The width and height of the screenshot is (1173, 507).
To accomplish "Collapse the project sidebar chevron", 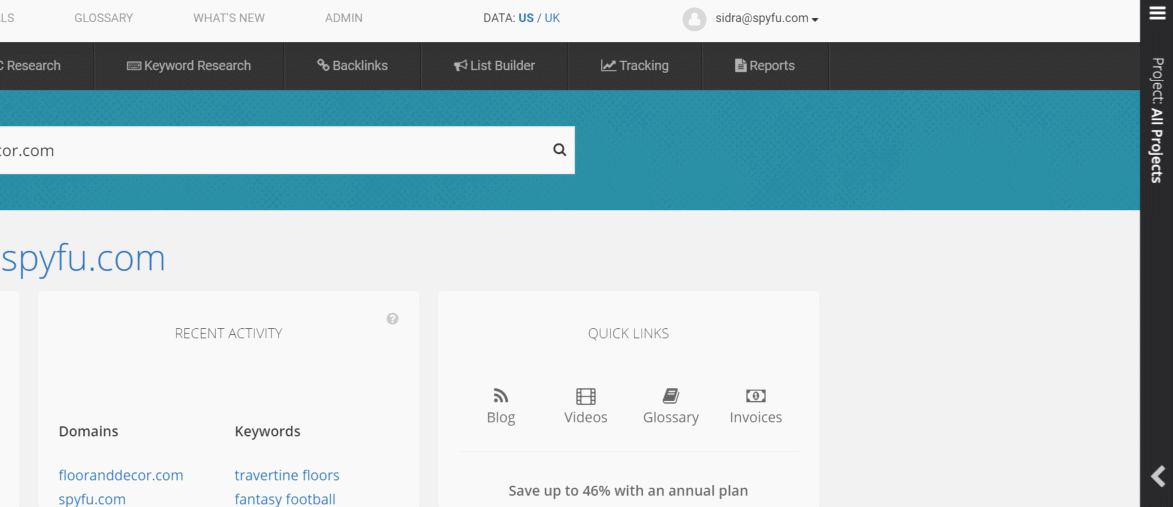I will click(1157, 476).
